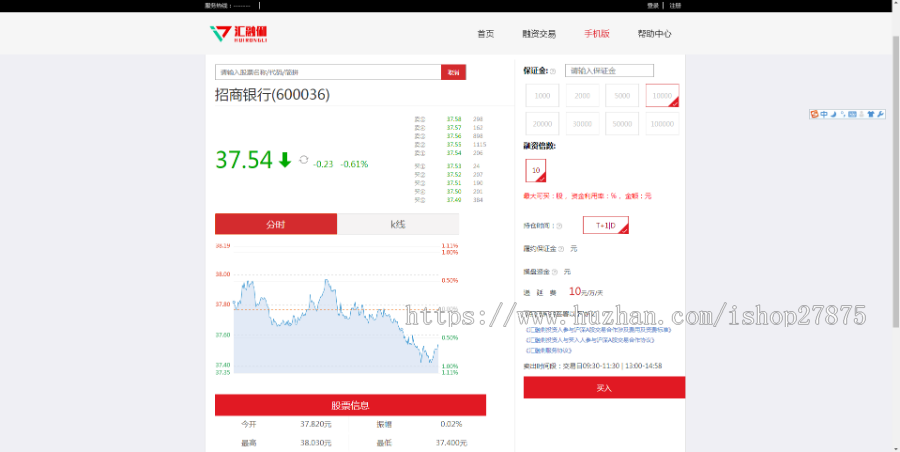Open 融资交易 in the navigation bar
This screenshot has width=900, height=452.
(x=539, y=34)
